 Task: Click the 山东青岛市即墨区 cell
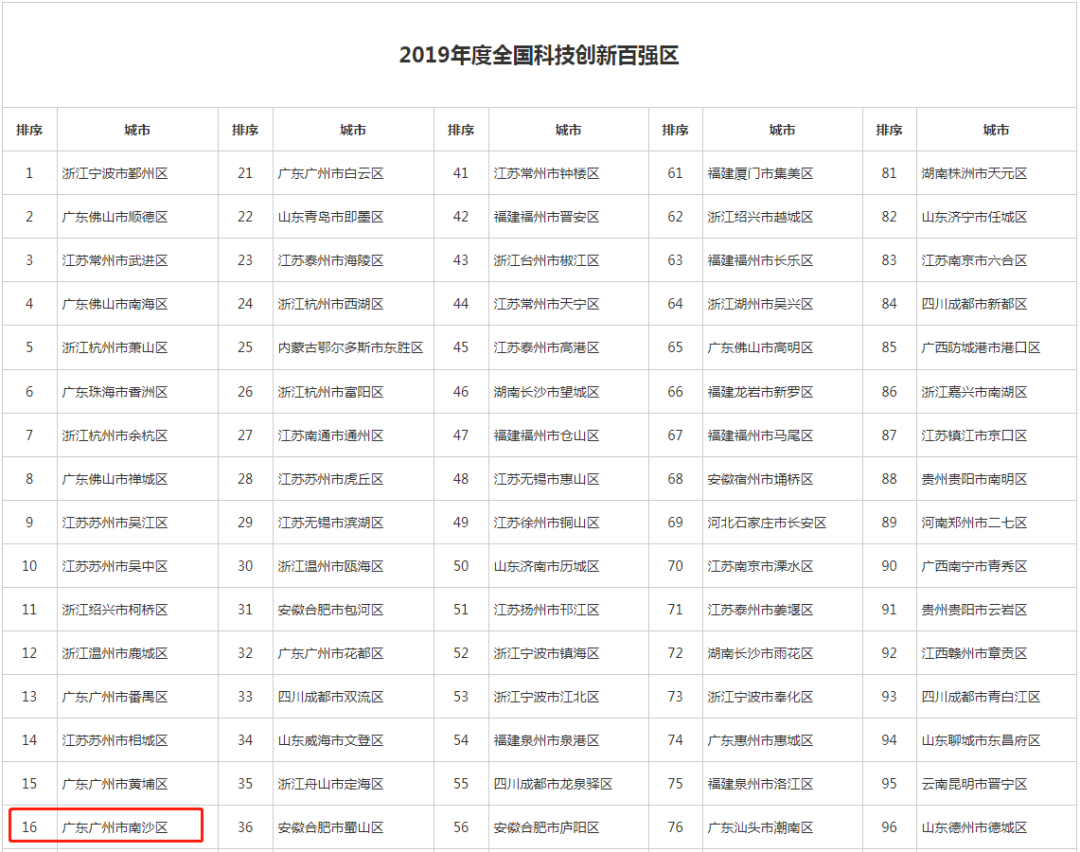[330, 216]
